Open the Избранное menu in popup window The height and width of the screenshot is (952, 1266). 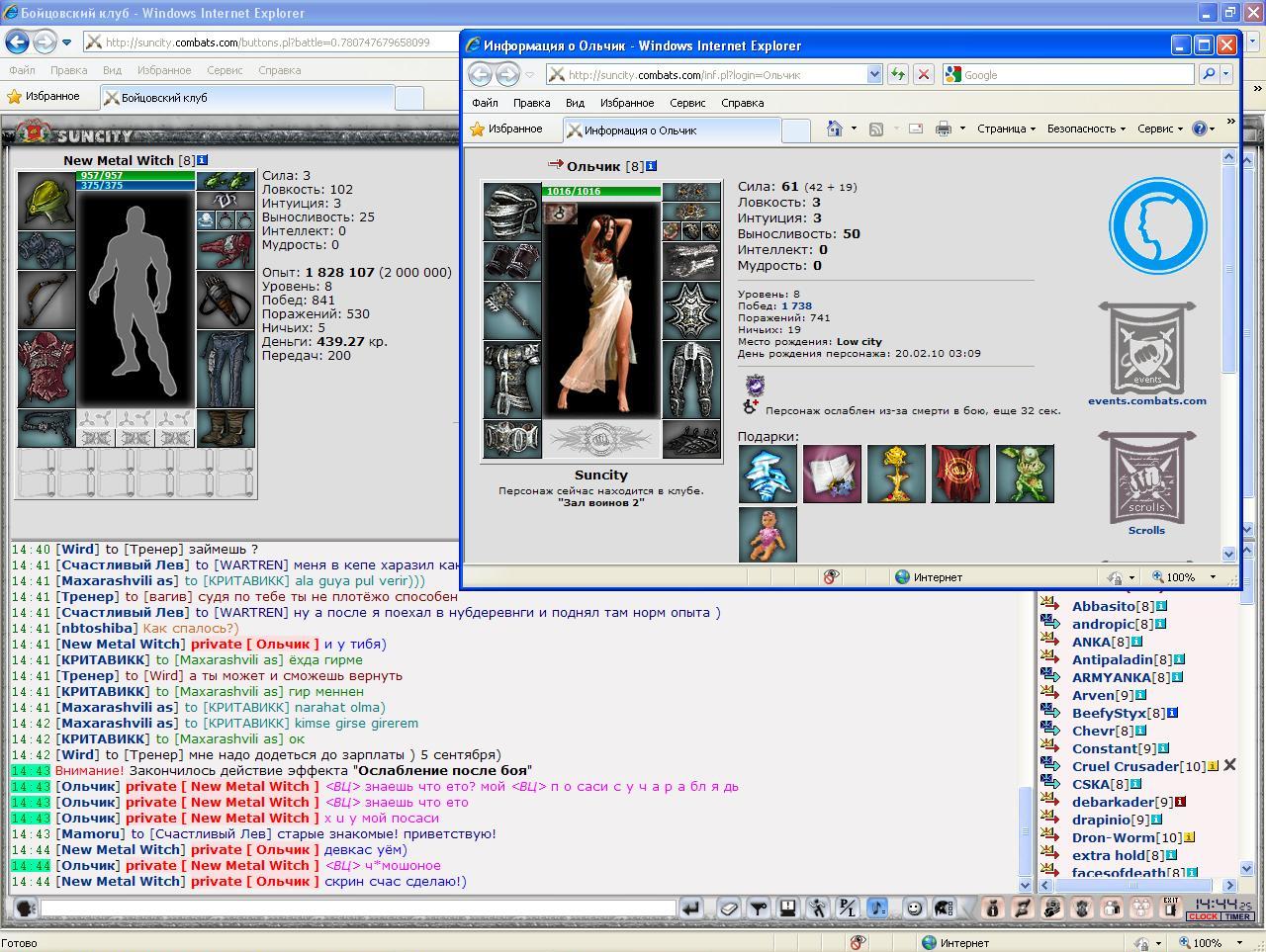(x=626, y=103)
